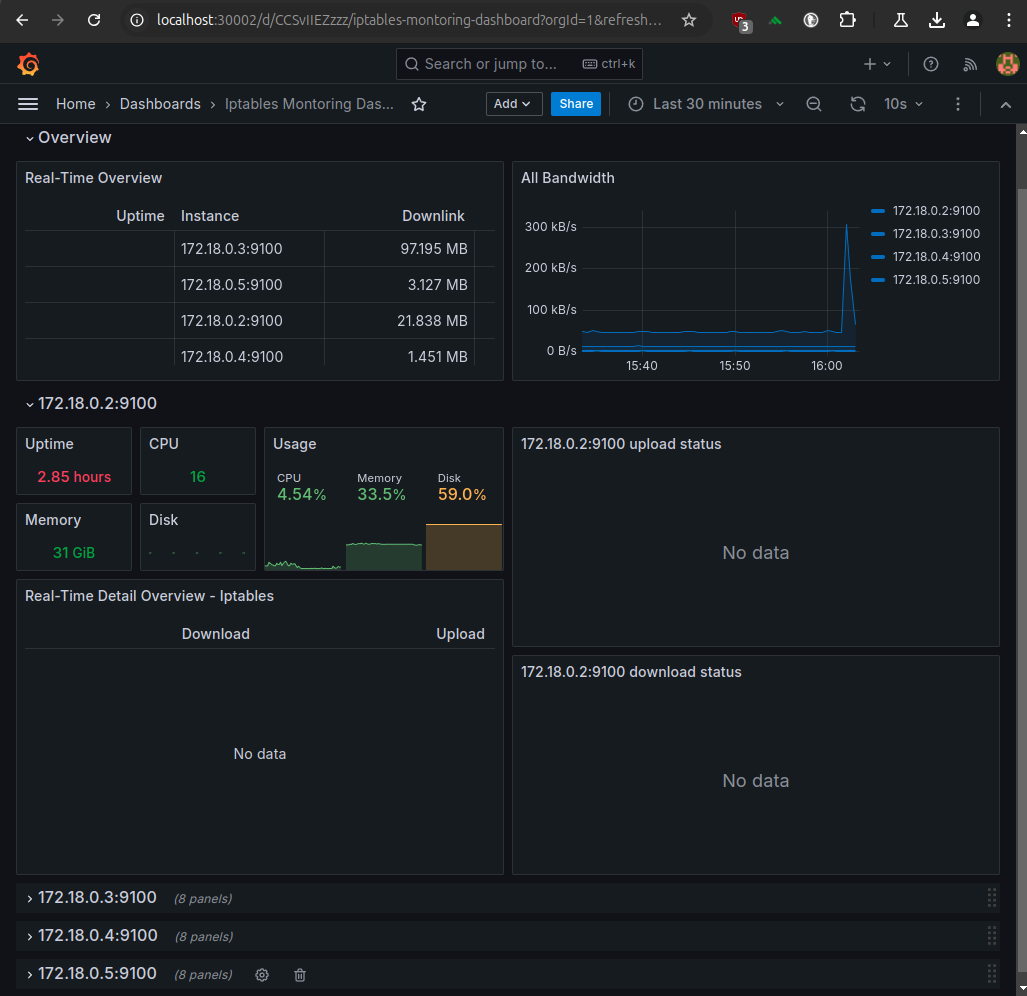Open the browser three-dot menu
Viewport: 1027px width, 996px height.
pos(1009,20)
